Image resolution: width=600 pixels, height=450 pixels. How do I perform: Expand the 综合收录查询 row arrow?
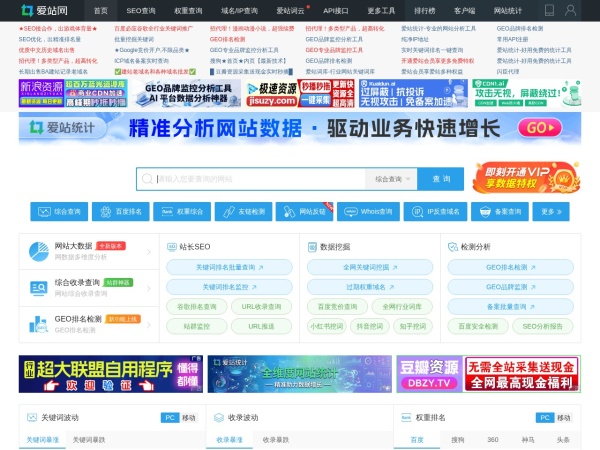(149, 288)
